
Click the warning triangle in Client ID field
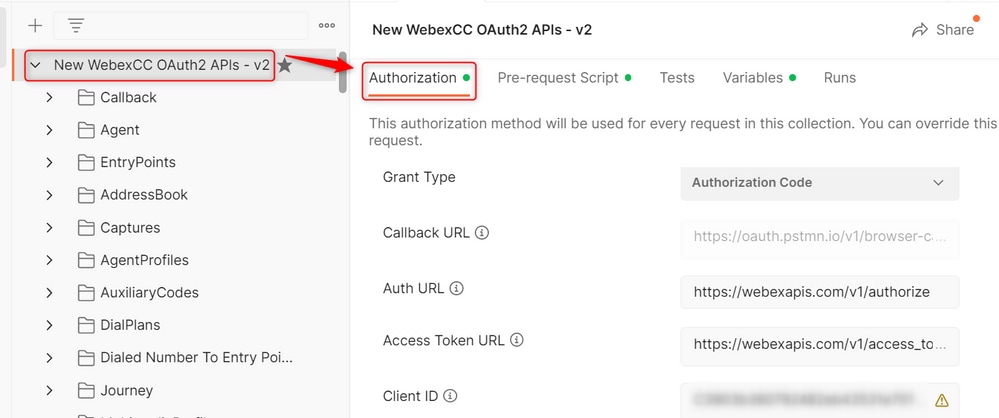click(x=942, y=400)
